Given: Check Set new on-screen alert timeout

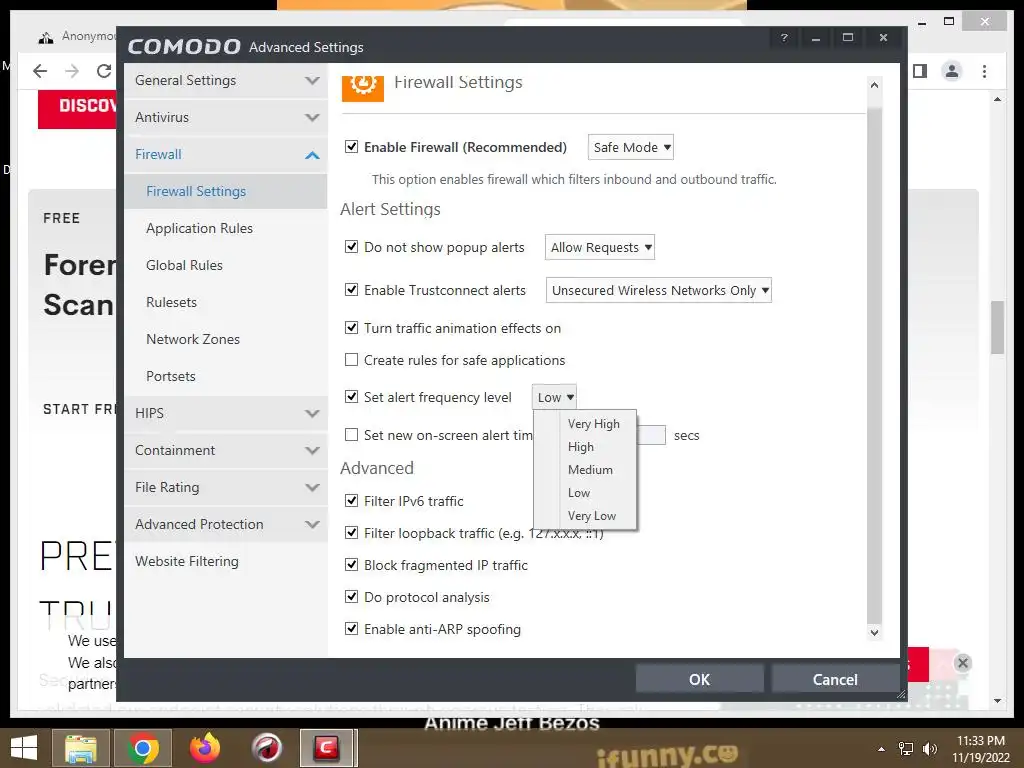Looking at the screenshot, I should click(351, 434).
